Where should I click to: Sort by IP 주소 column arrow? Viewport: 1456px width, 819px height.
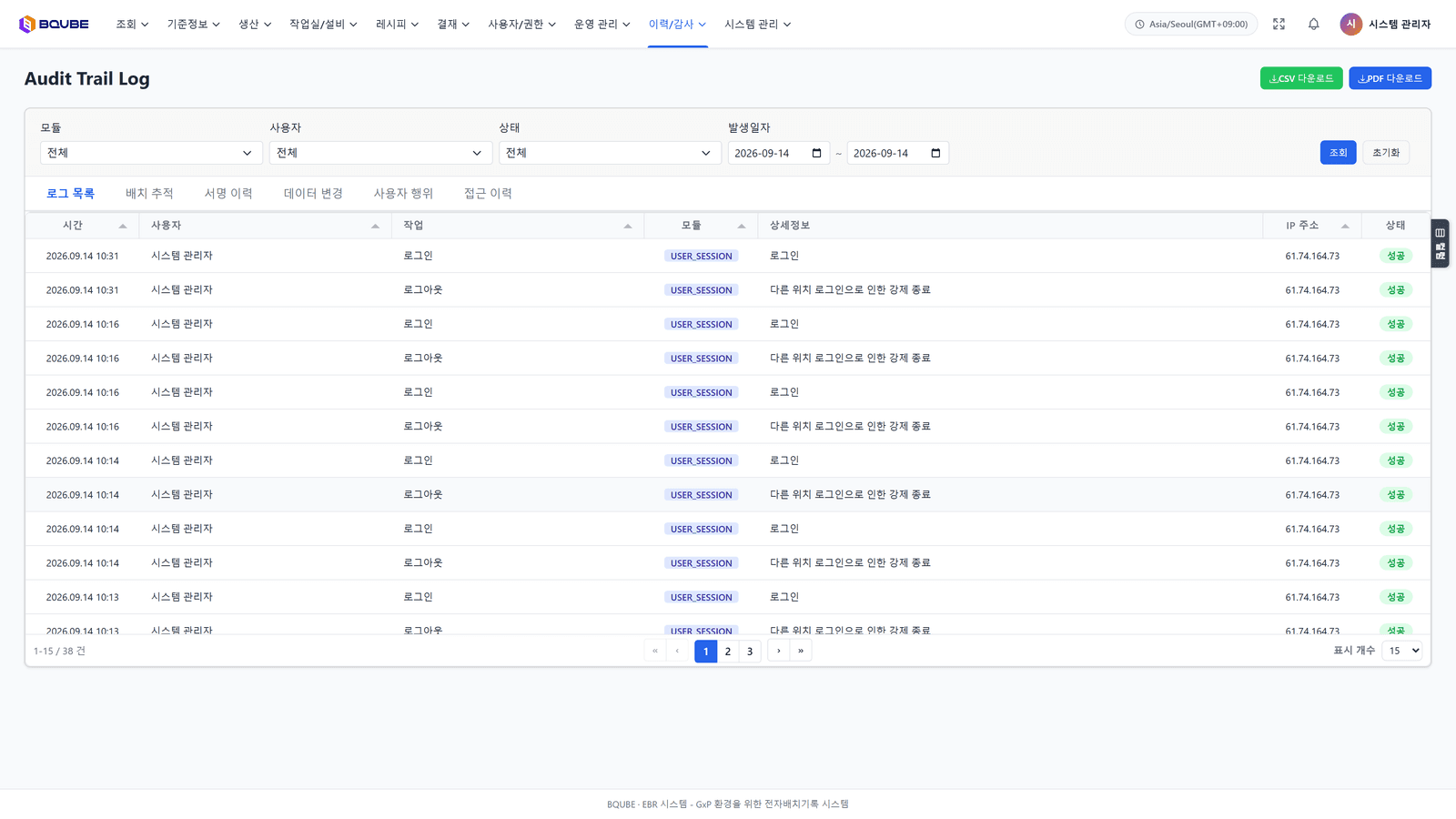click(x=1345, y=226)
